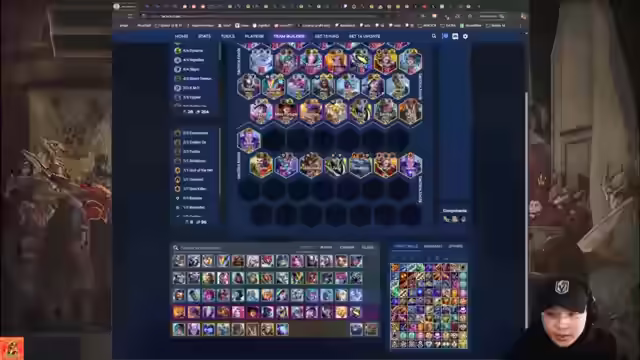
Task: Switch the items panel to the OTHERS tab
Action: [456, 246]
